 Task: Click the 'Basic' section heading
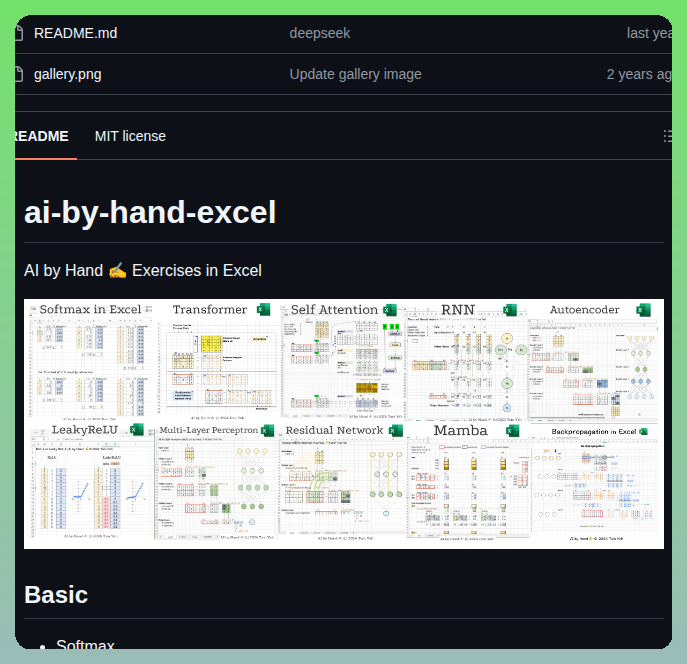click(56, 595)
